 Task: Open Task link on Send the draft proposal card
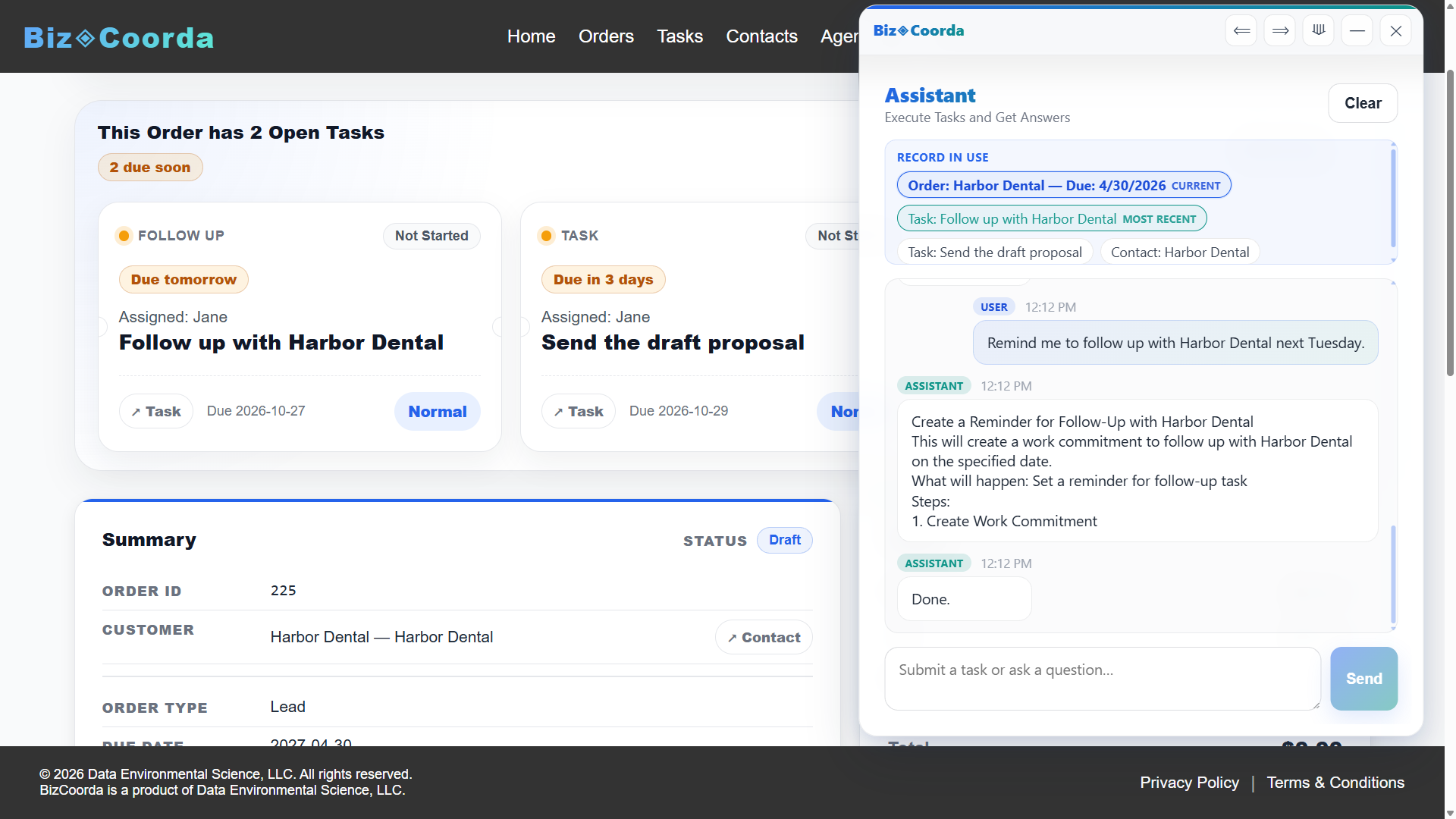579,411
